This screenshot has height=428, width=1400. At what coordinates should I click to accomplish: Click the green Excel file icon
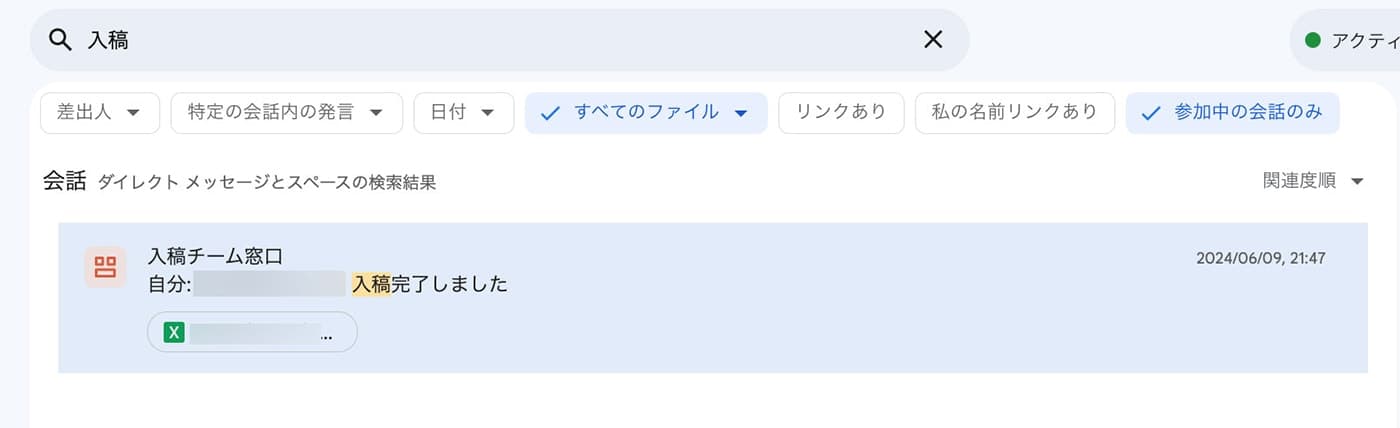(174, 332)
